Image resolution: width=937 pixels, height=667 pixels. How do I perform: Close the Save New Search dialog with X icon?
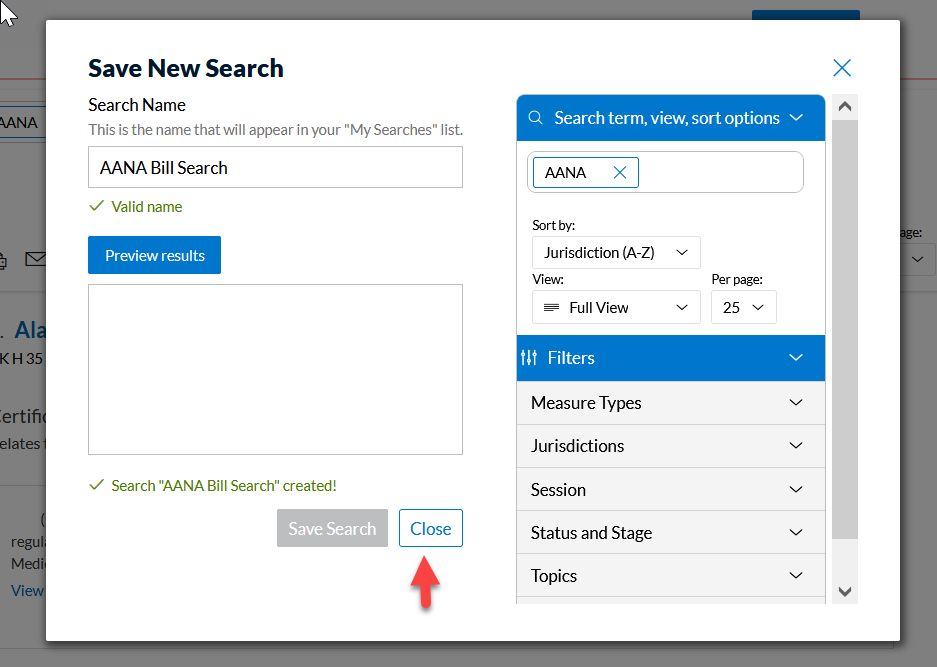pos(842,68)
